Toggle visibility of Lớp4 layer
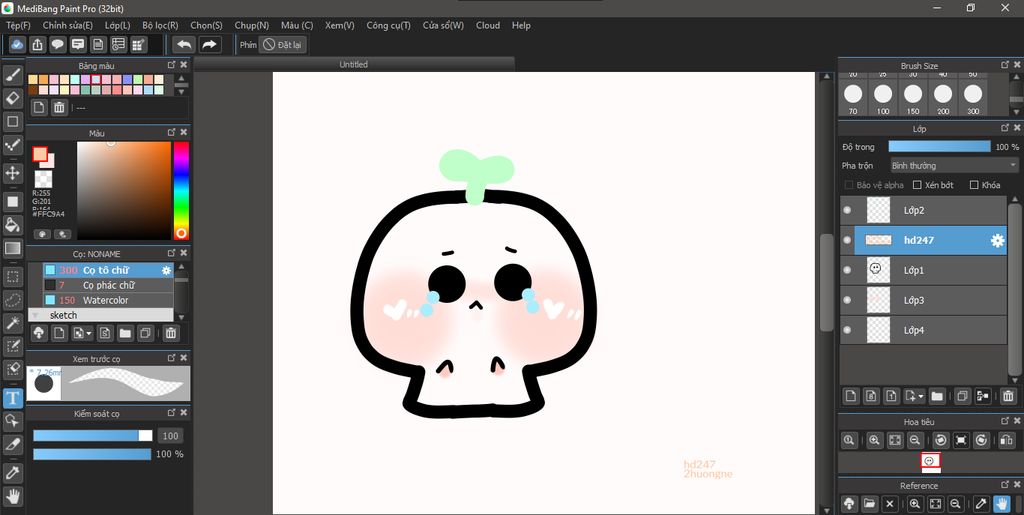Viewport: 1024px width, 515px height. click(848, 330)
